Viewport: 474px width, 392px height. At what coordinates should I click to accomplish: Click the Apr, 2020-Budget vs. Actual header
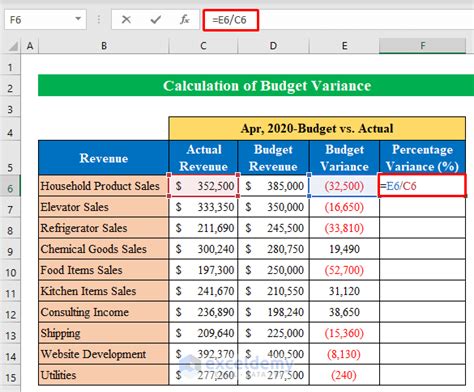point(317,128)
